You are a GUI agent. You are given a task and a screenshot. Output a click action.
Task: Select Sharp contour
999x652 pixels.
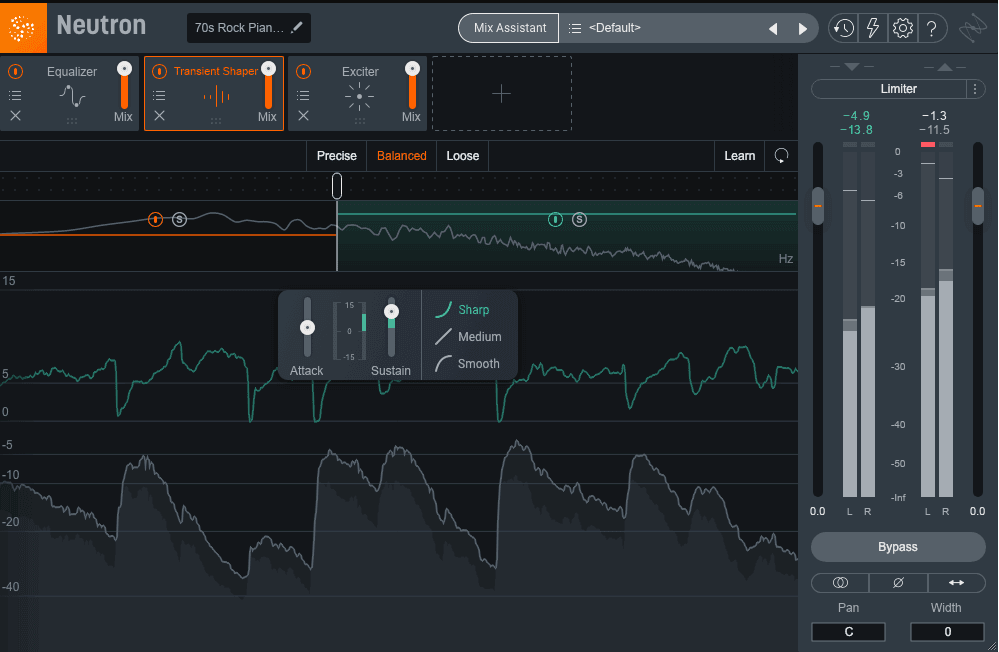463,310
